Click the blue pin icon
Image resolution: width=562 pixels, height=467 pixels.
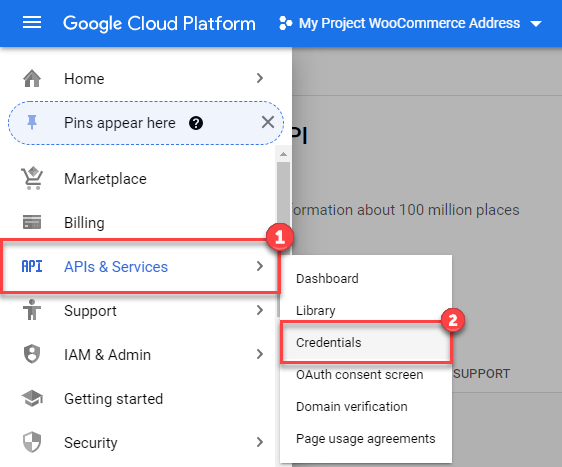point(32,123)
